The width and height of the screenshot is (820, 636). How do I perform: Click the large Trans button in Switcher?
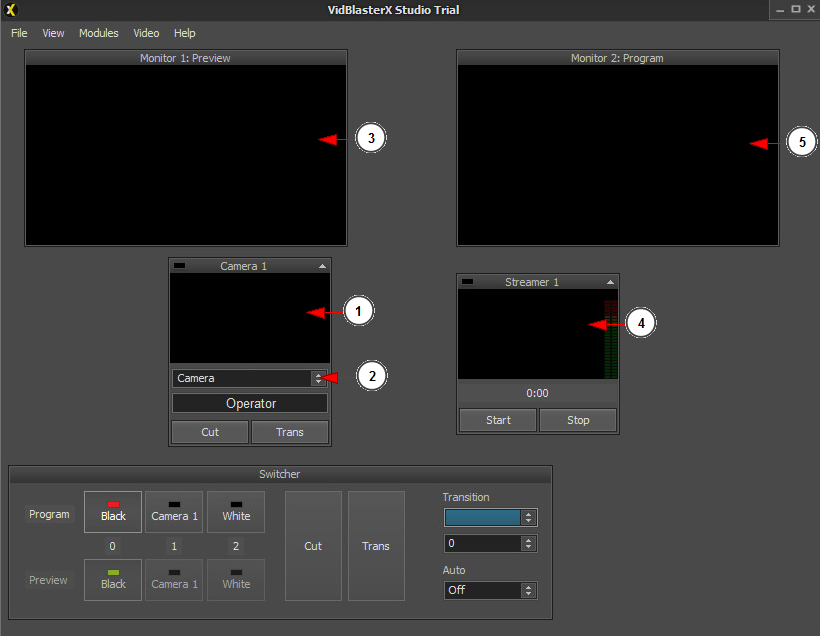[376, 546]
